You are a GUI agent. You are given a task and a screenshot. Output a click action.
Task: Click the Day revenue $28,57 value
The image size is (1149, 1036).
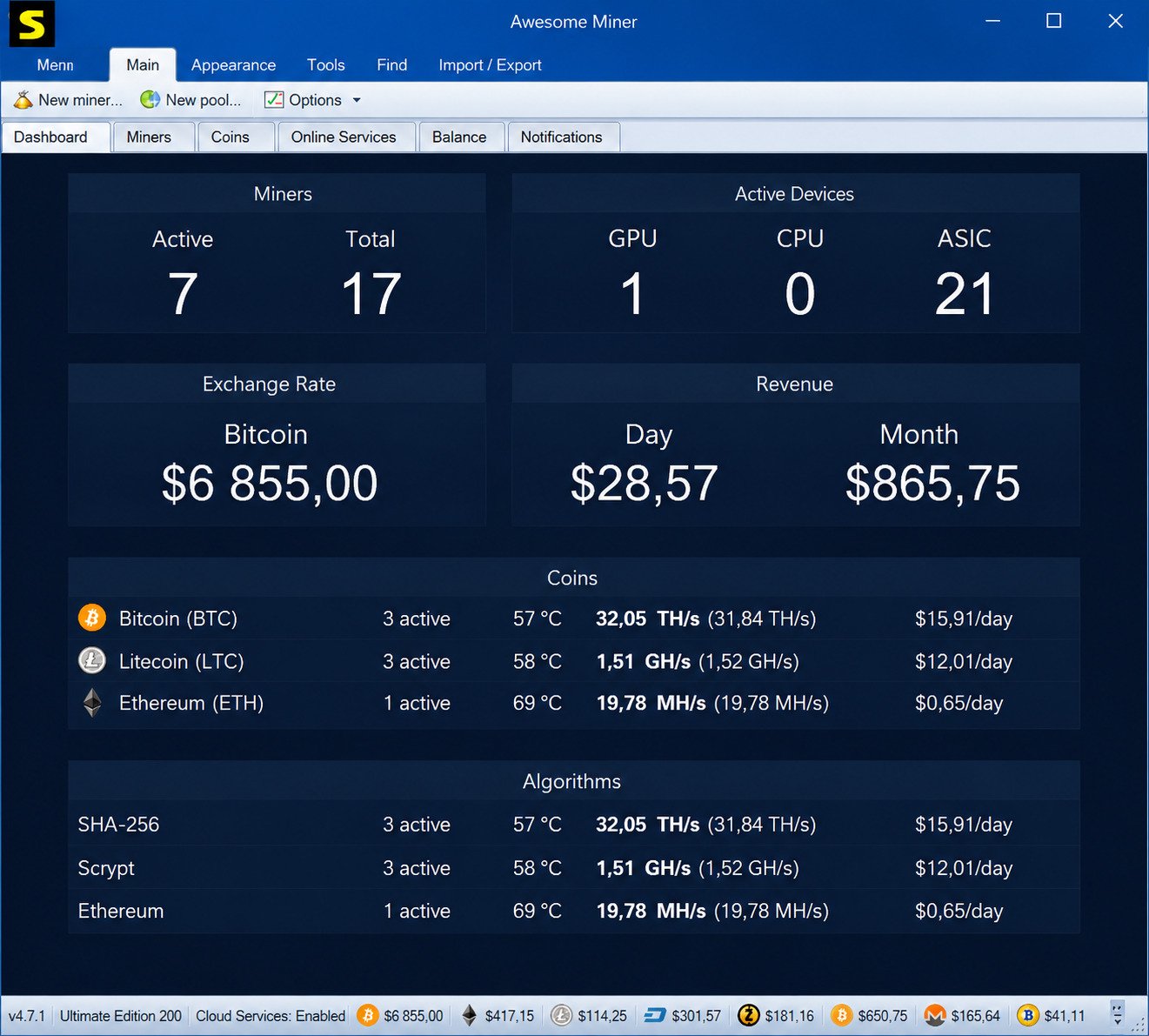(x=644, y=483)
